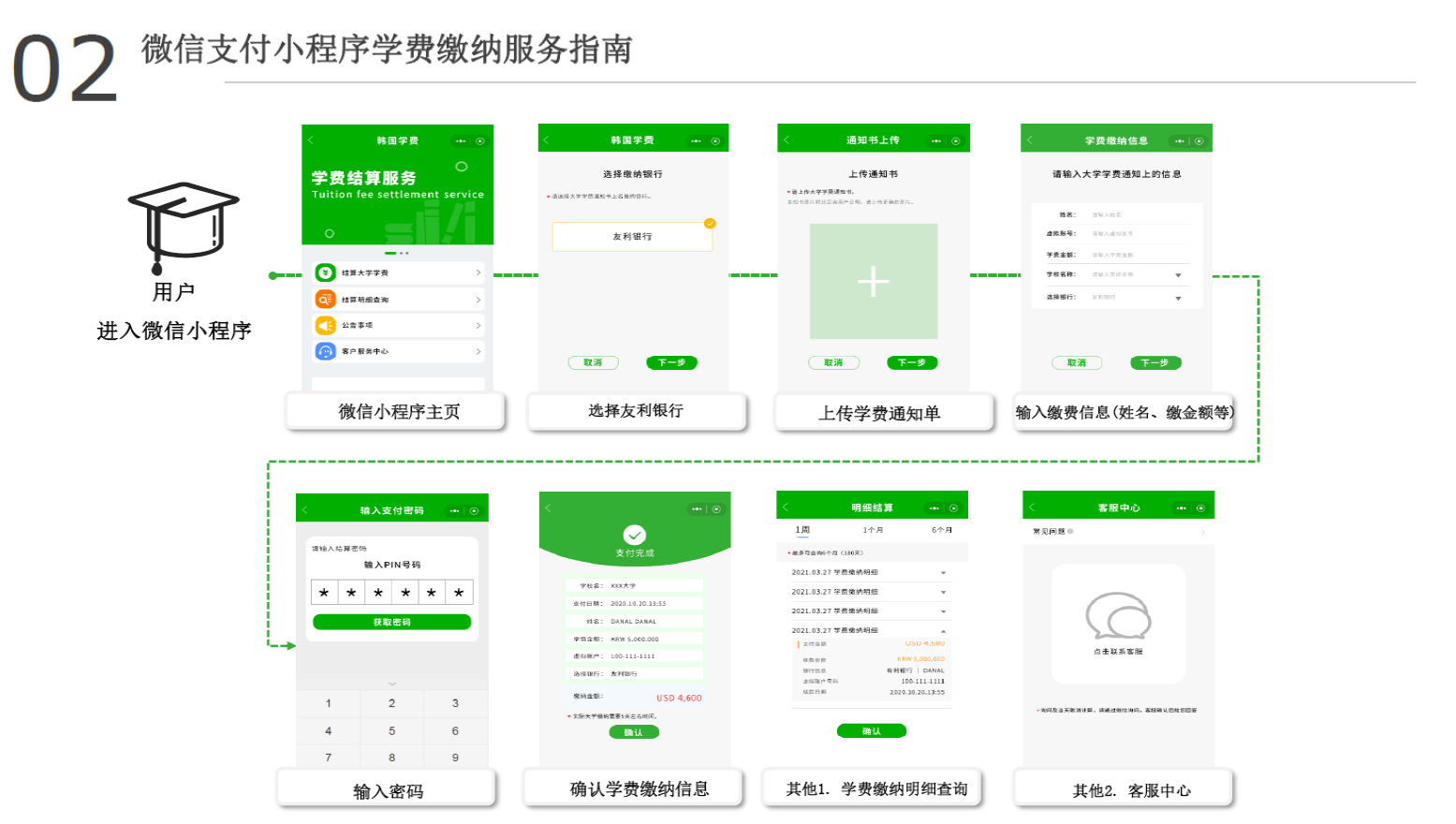
Task: Tap the plus icon to upload notice
Action: 873,281
